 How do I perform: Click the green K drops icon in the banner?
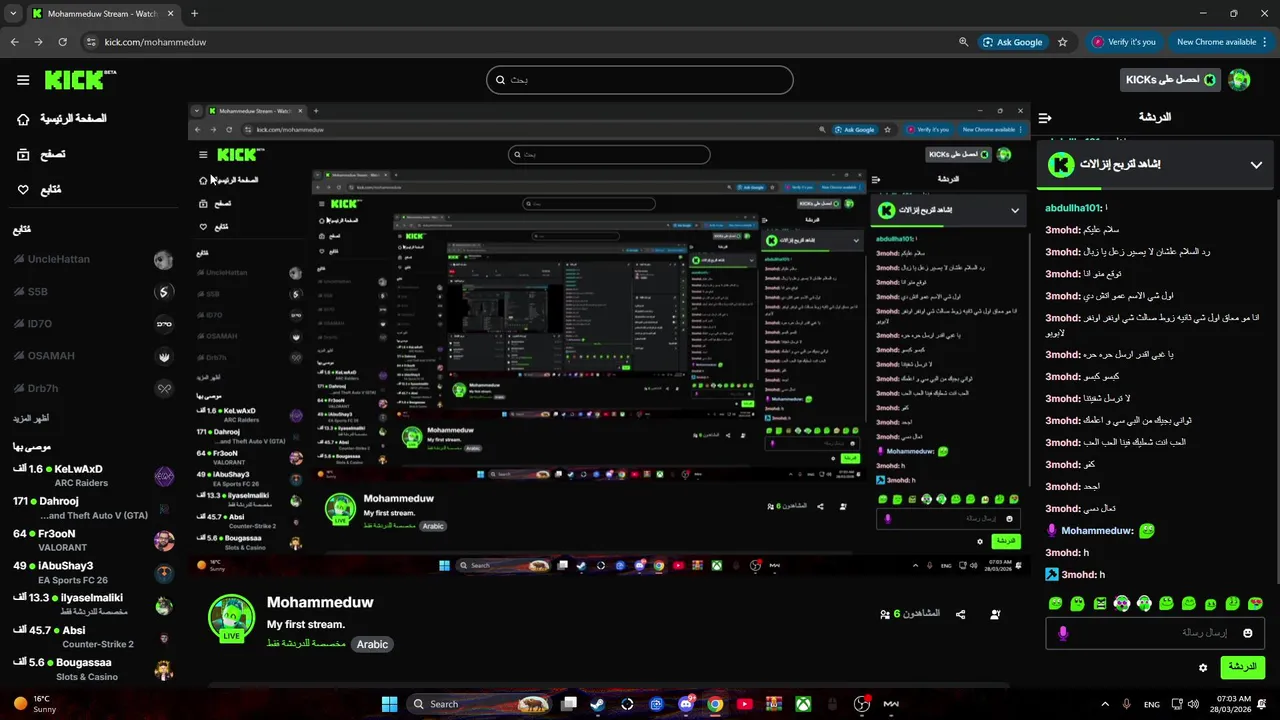tap(1061, 165)
